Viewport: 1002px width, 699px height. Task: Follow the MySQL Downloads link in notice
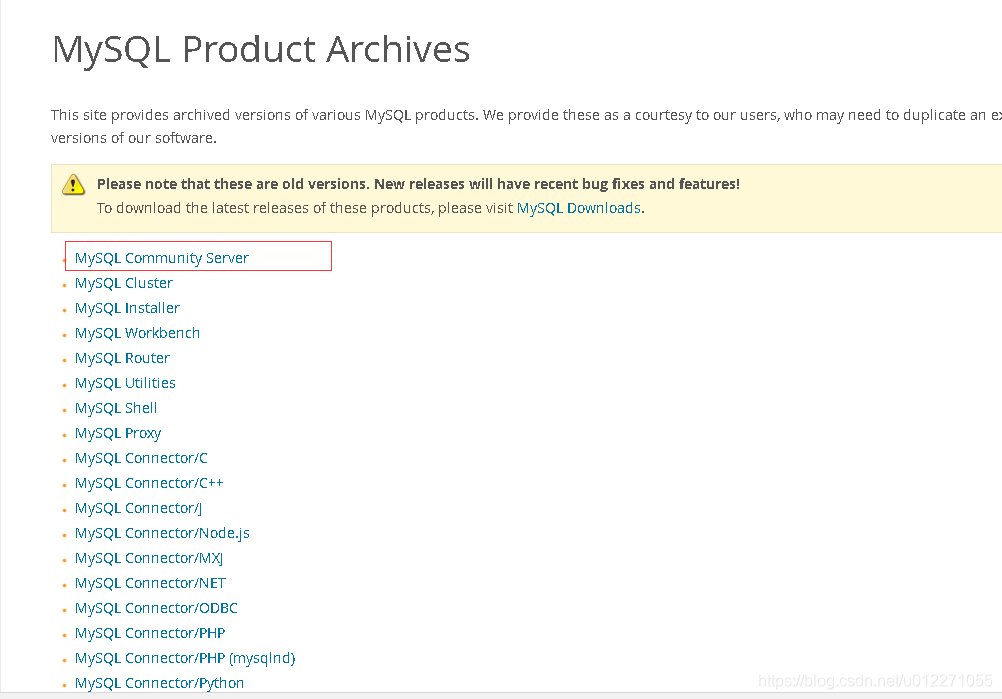pyautogui.click(x=579, y=208)
